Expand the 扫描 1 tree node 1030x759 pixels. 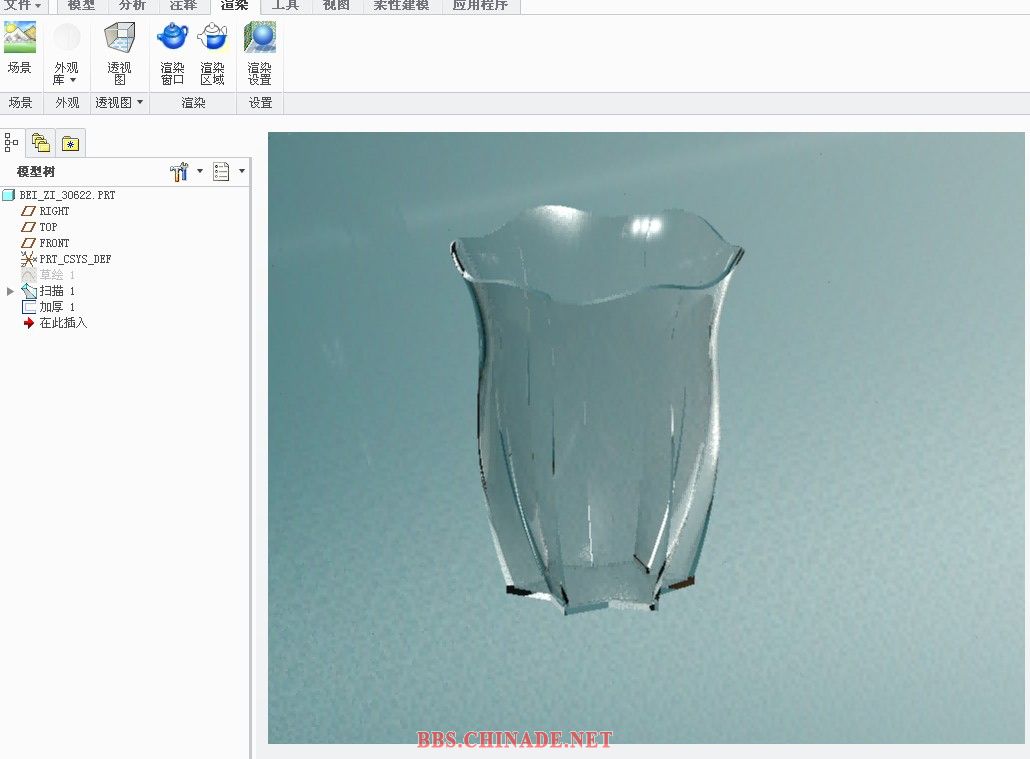click(10, 290)
